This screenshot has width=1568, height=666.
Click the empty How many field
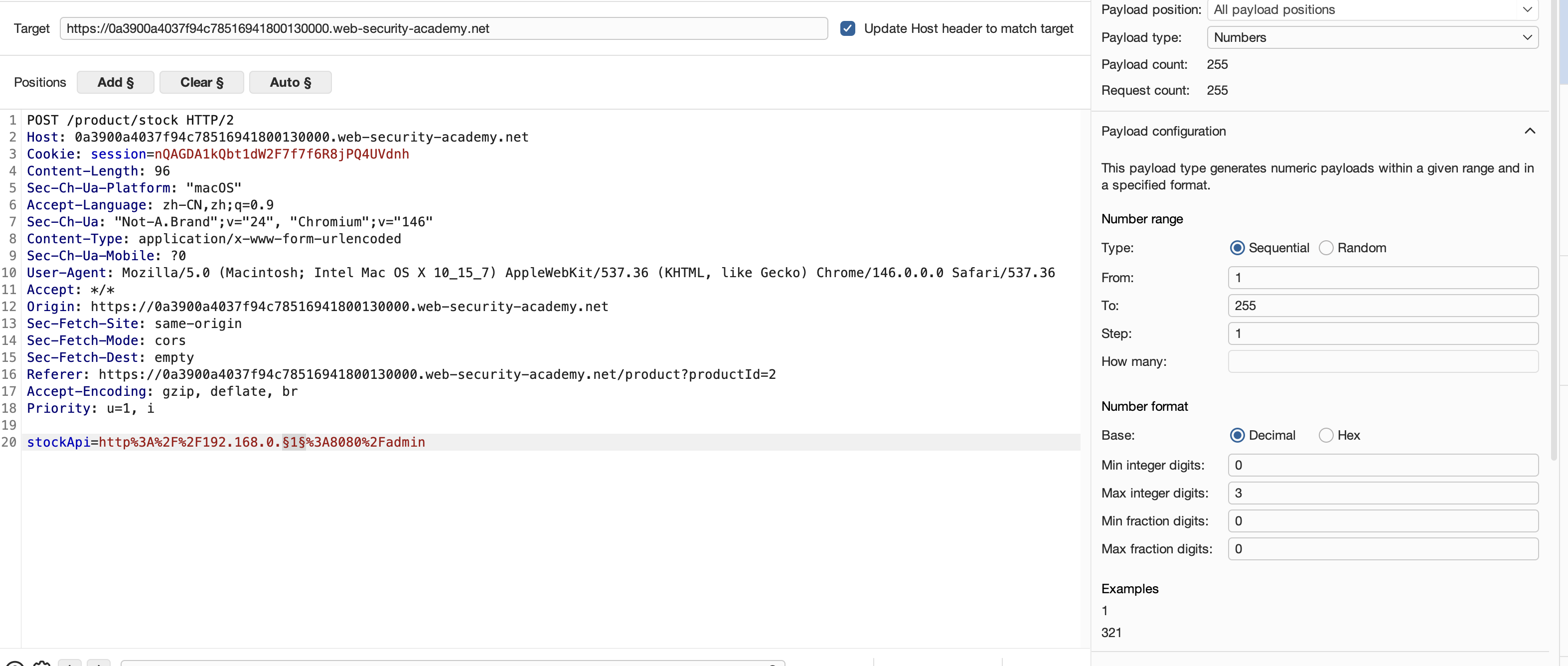pos(1383,361)
